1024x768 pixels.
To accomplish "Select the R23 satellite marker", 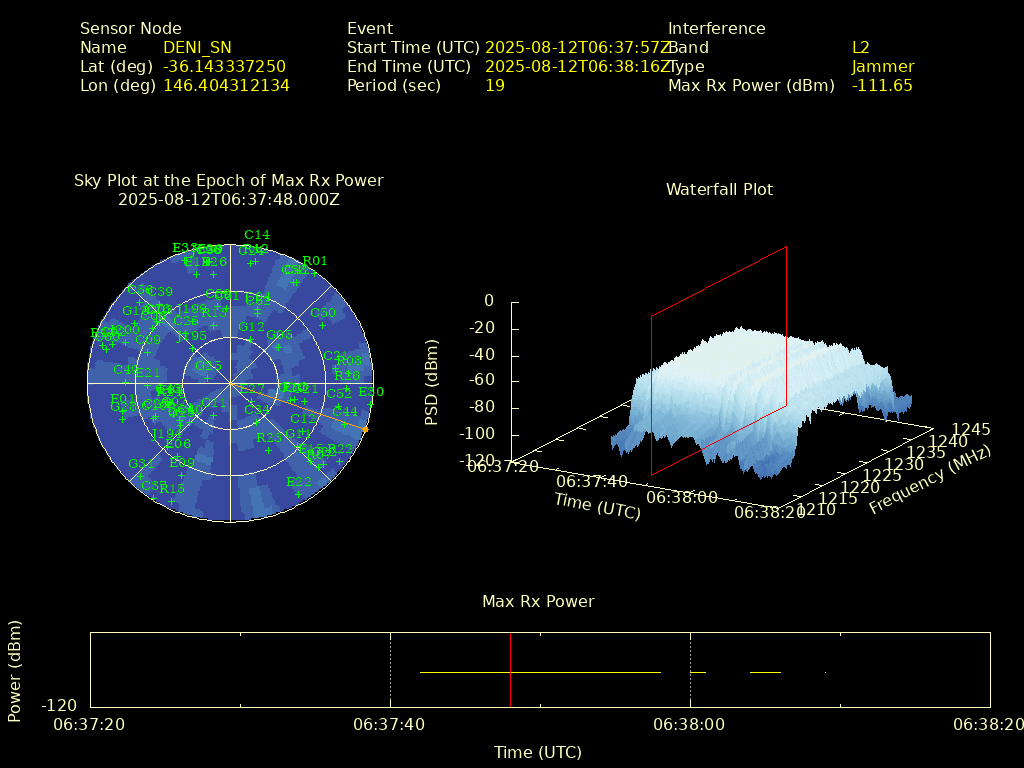I will pos(268,450).
